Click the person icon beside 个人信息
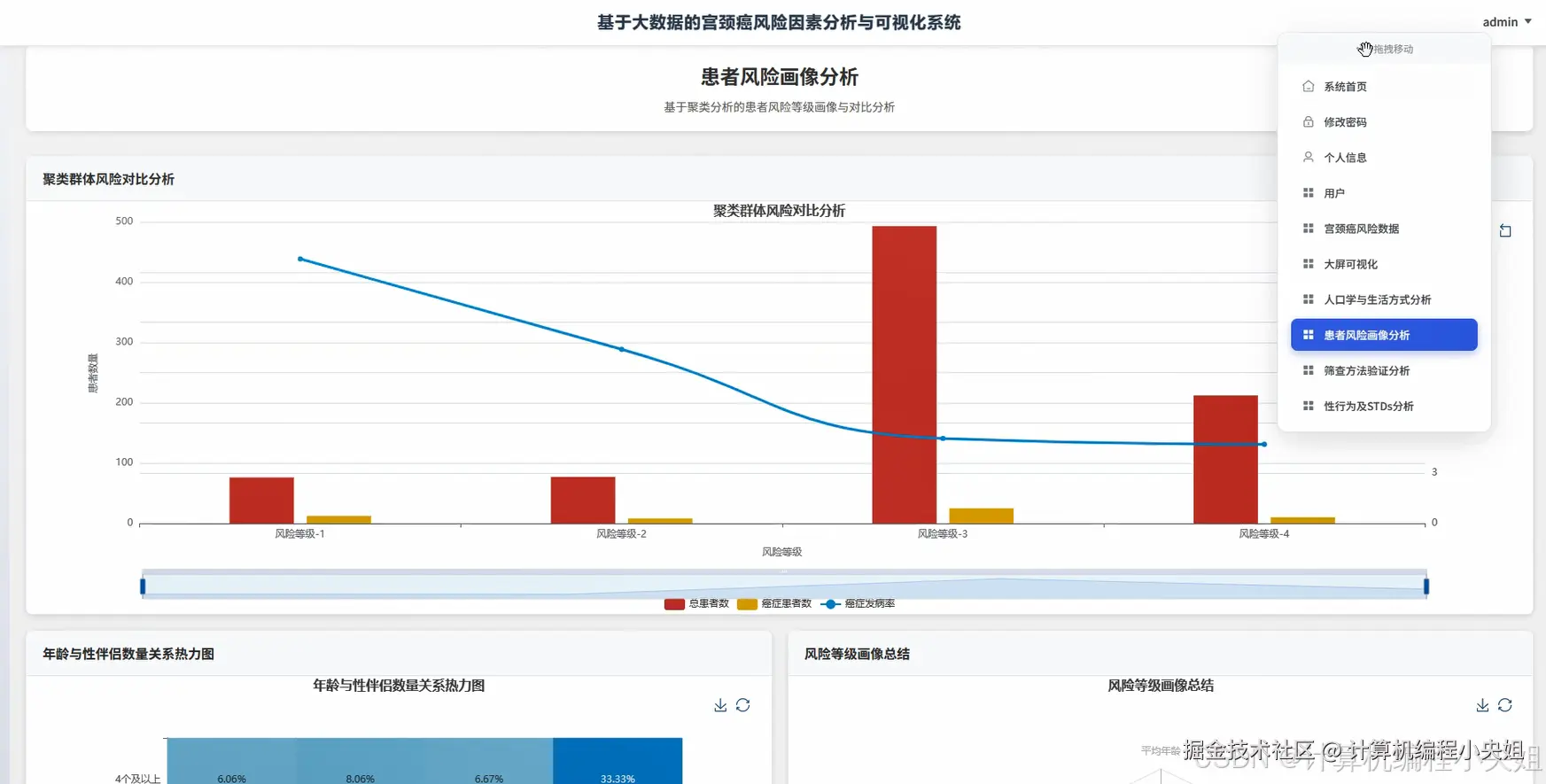The width and height of the screenshot is (1546, 784). 1308,158
